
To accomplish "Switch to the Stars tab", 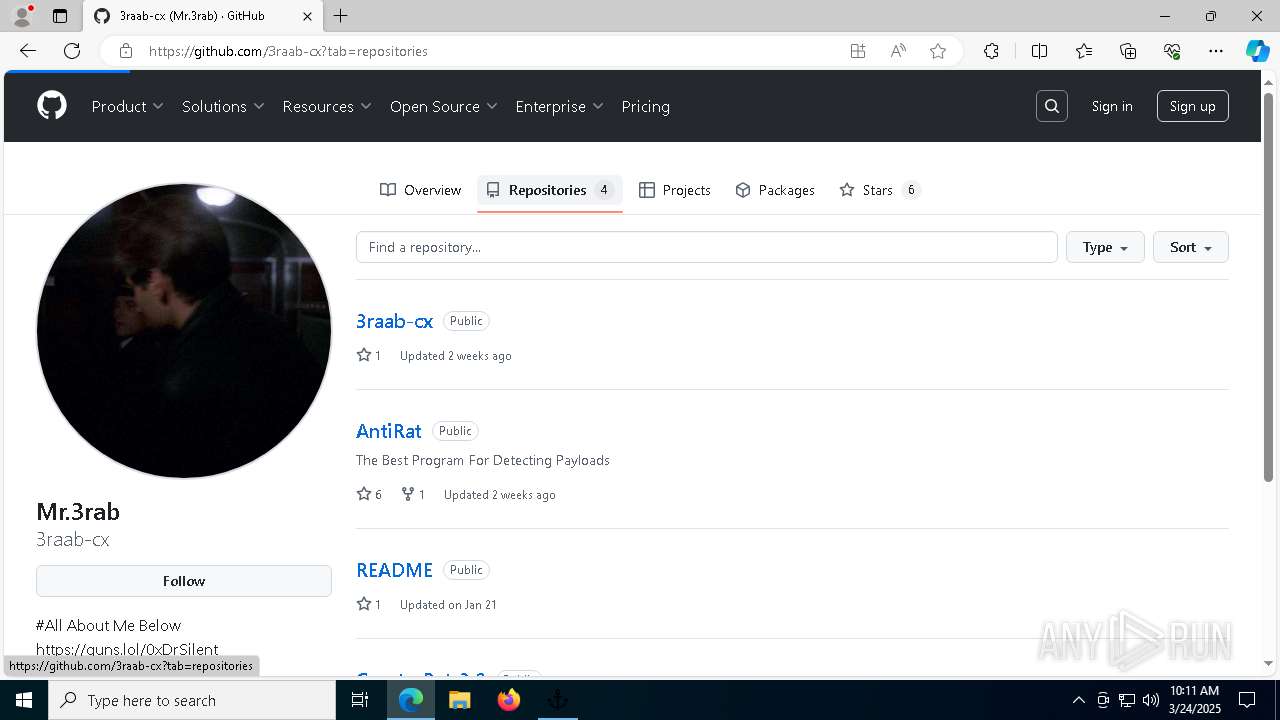I will pyautogui.click(x=879, y=190).
